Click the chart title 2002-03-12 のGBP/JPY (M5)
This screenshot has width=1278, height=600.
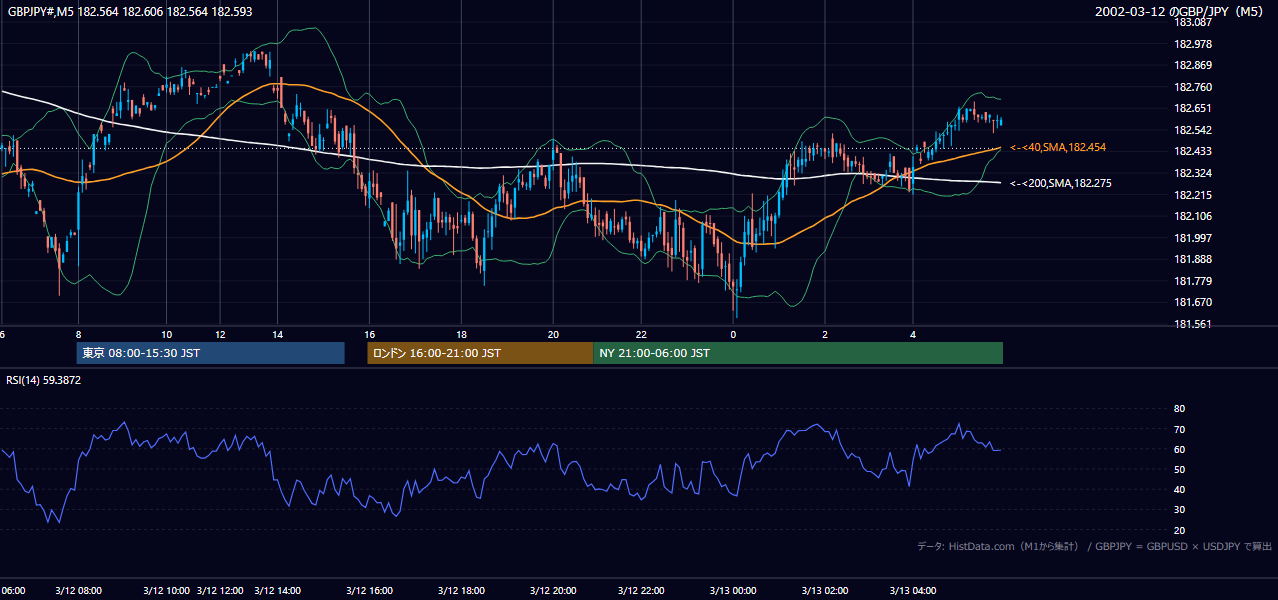pos(1180,12)
